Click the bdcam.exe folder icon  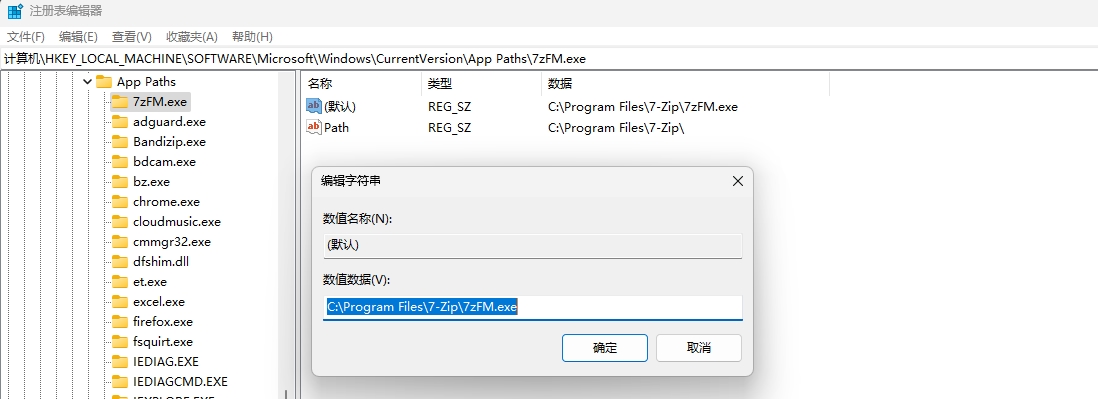120,162
